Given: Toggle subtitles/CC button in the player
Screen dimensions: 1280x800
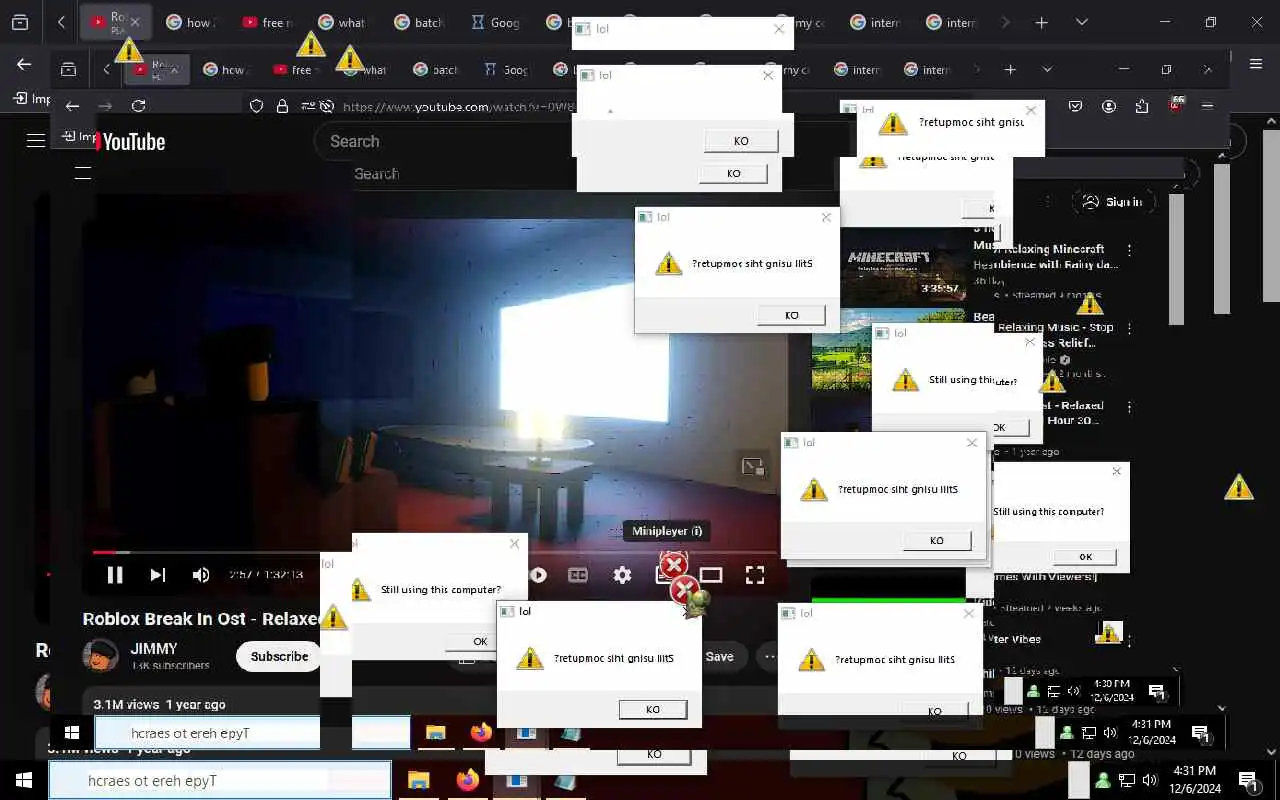Looking at the screenshot, I should click(x=578, y=575).
